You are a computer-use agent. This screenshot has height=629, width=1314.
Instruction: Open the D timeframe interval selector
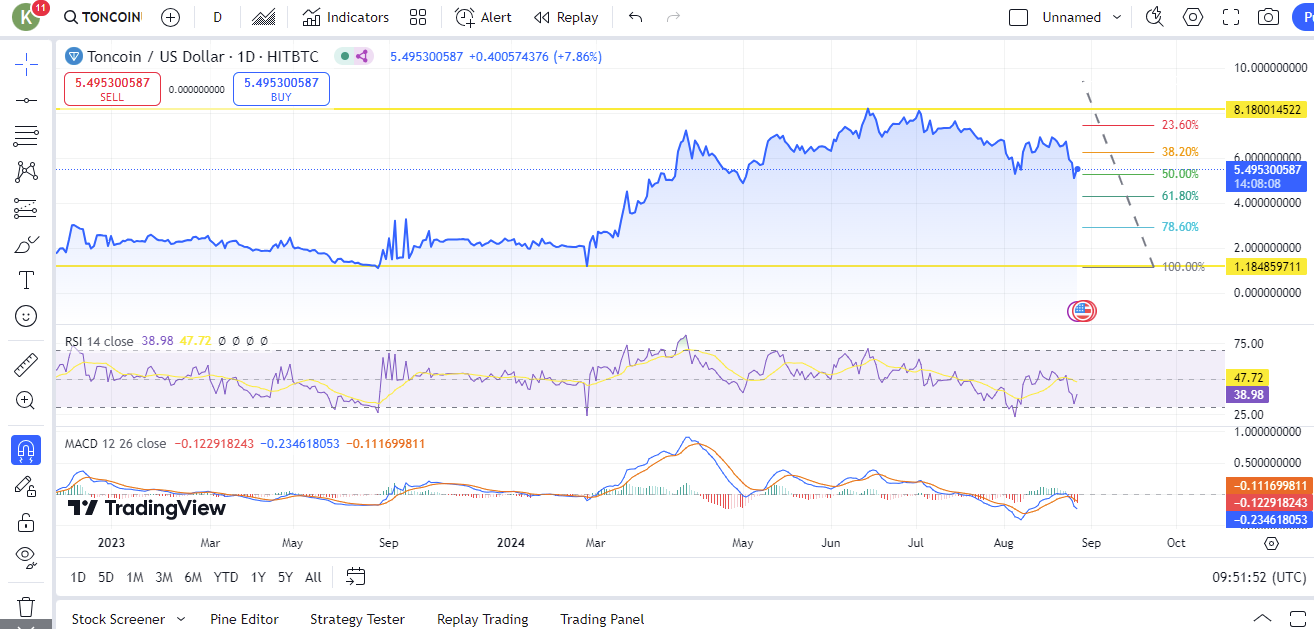click(217, 17)
